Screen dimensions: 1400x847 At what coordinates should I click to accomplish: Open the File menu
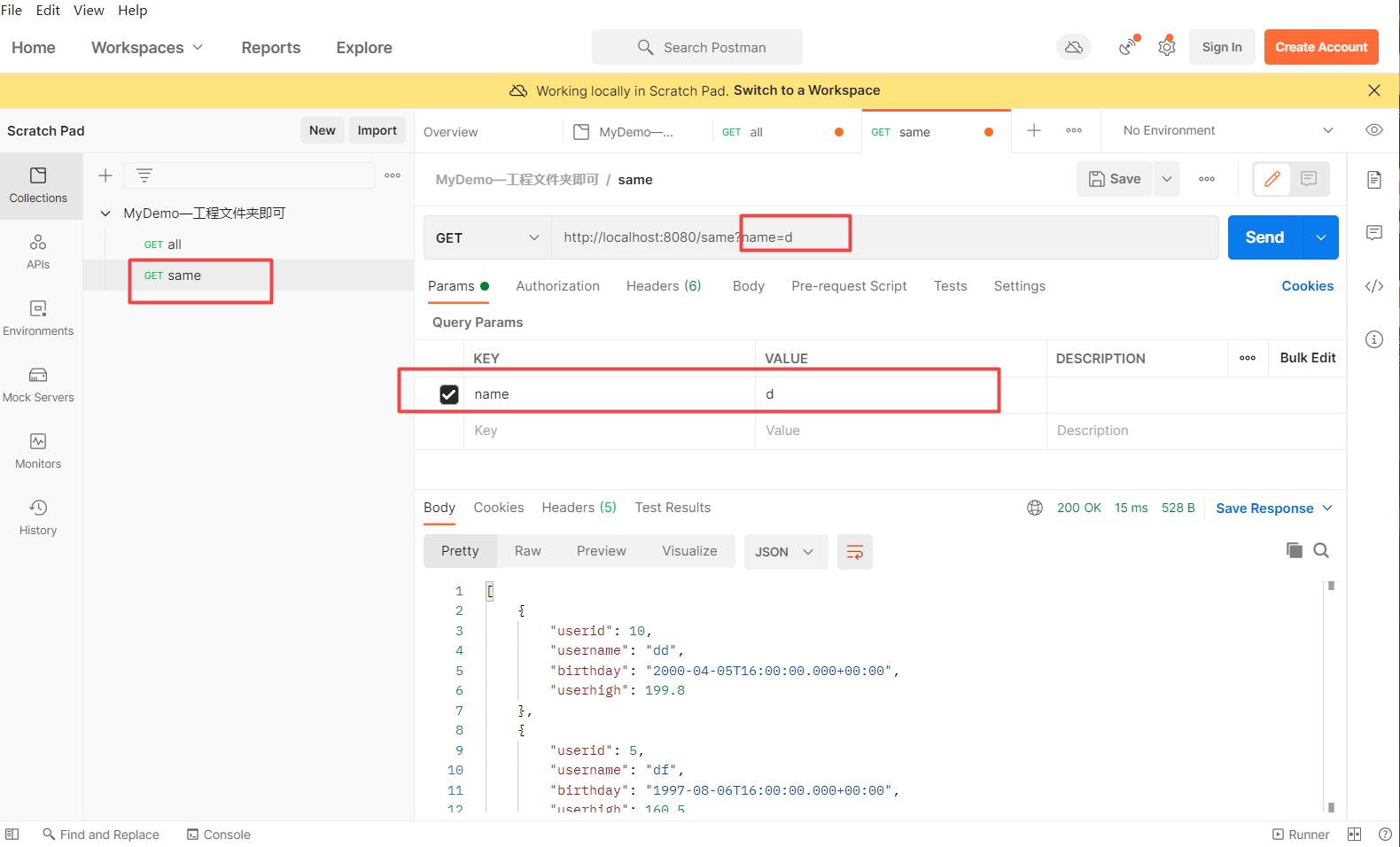[12, 10]
